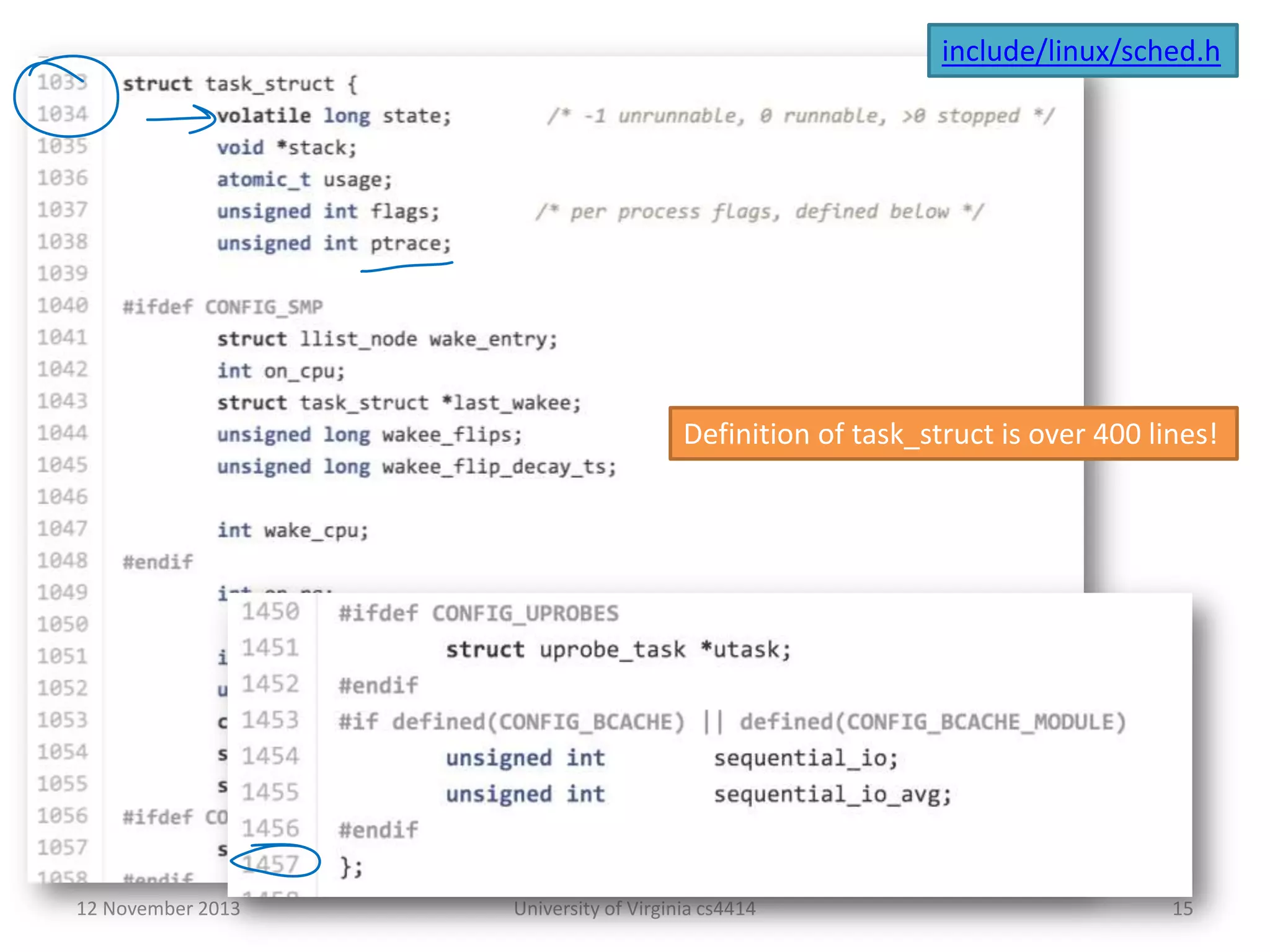Click the '12 November 2013' footer date

[158, 909]
